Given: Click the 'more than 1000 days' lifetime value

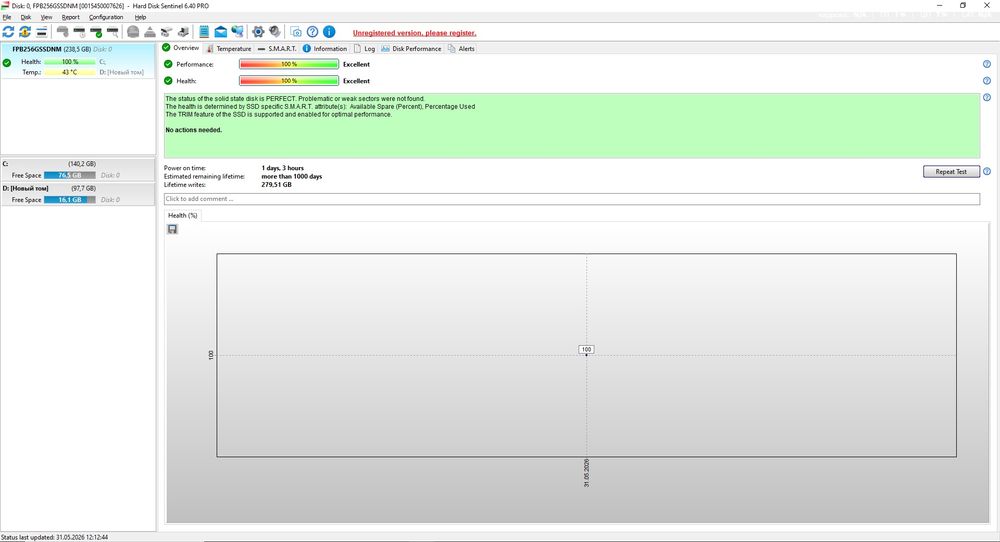Looking at the screenshot, I should (291, 177).
